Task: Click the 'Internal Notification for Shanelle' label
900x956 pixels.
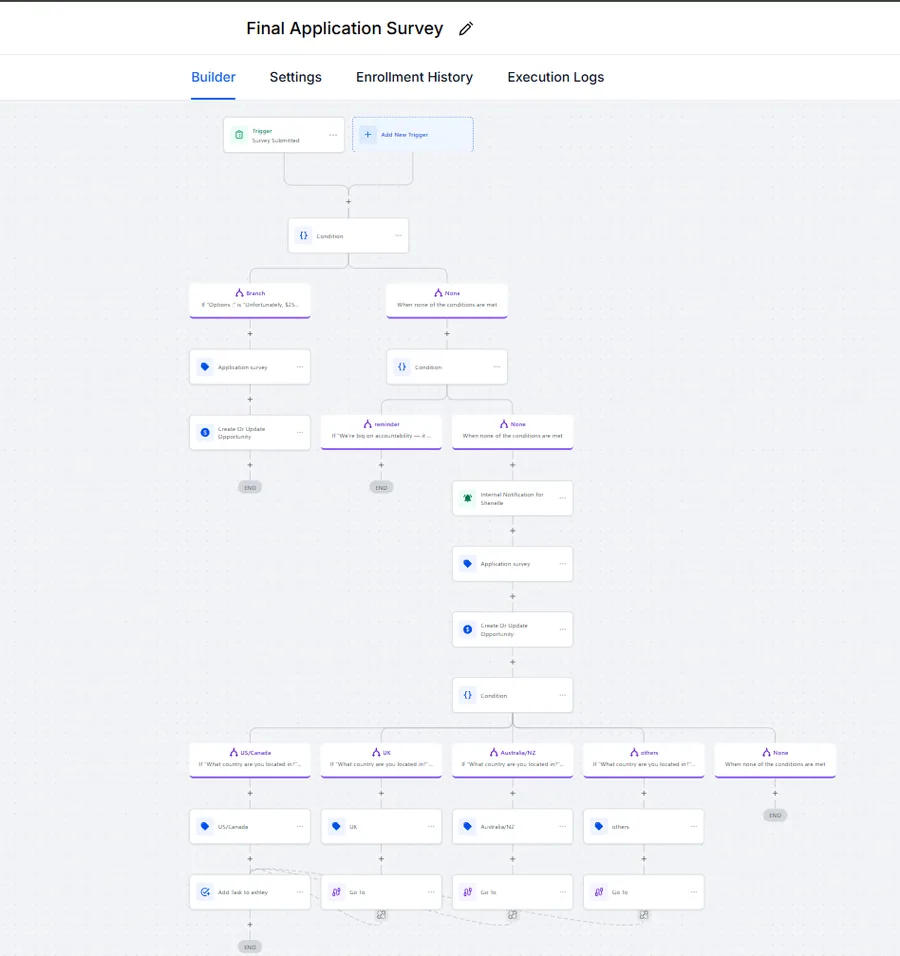Action: coord(512,499)
